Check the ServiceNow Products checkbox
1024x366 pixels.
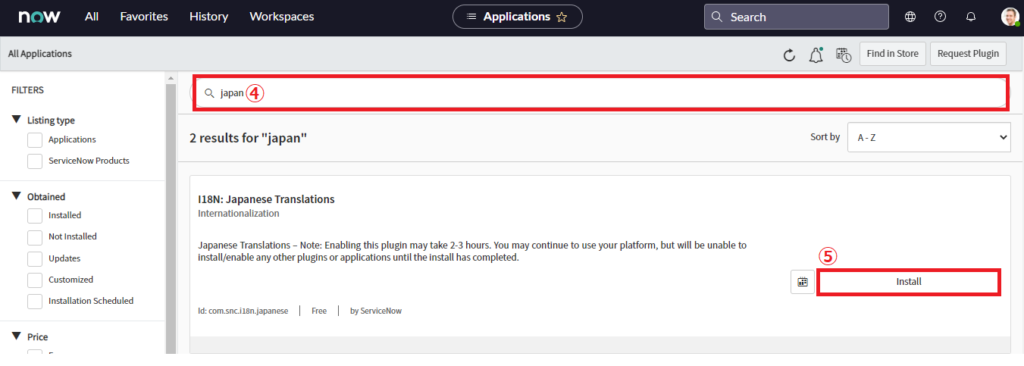pos(35,161)
